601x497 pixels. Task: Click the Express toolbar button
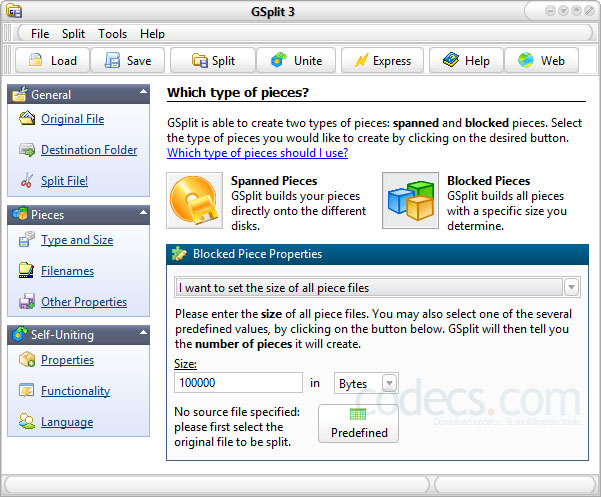pos(383,61)
